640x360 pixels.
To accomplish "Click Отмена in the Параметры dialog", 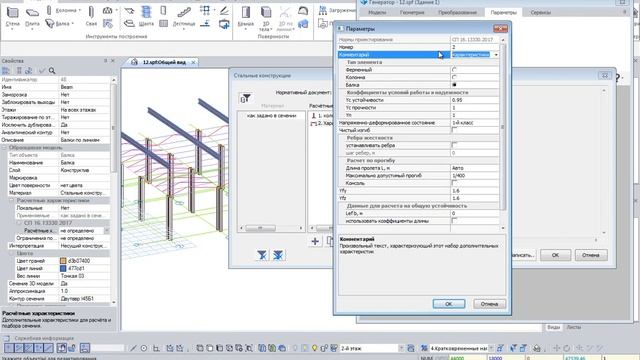I will 489,304.
